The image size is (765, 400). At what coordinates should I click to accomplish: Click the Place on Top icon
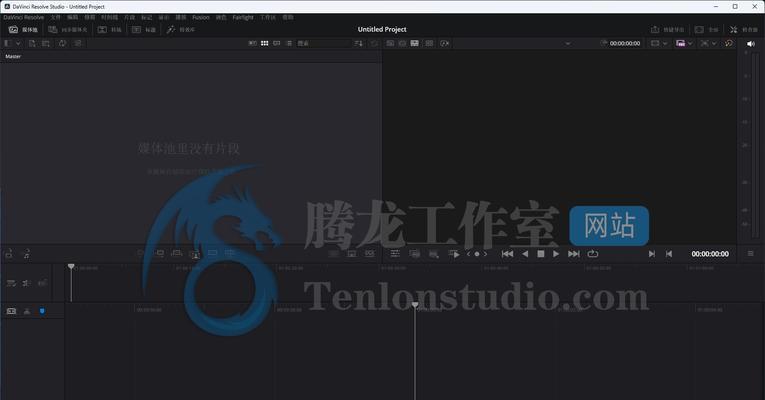pyautogui.click(x=212, y=253)
